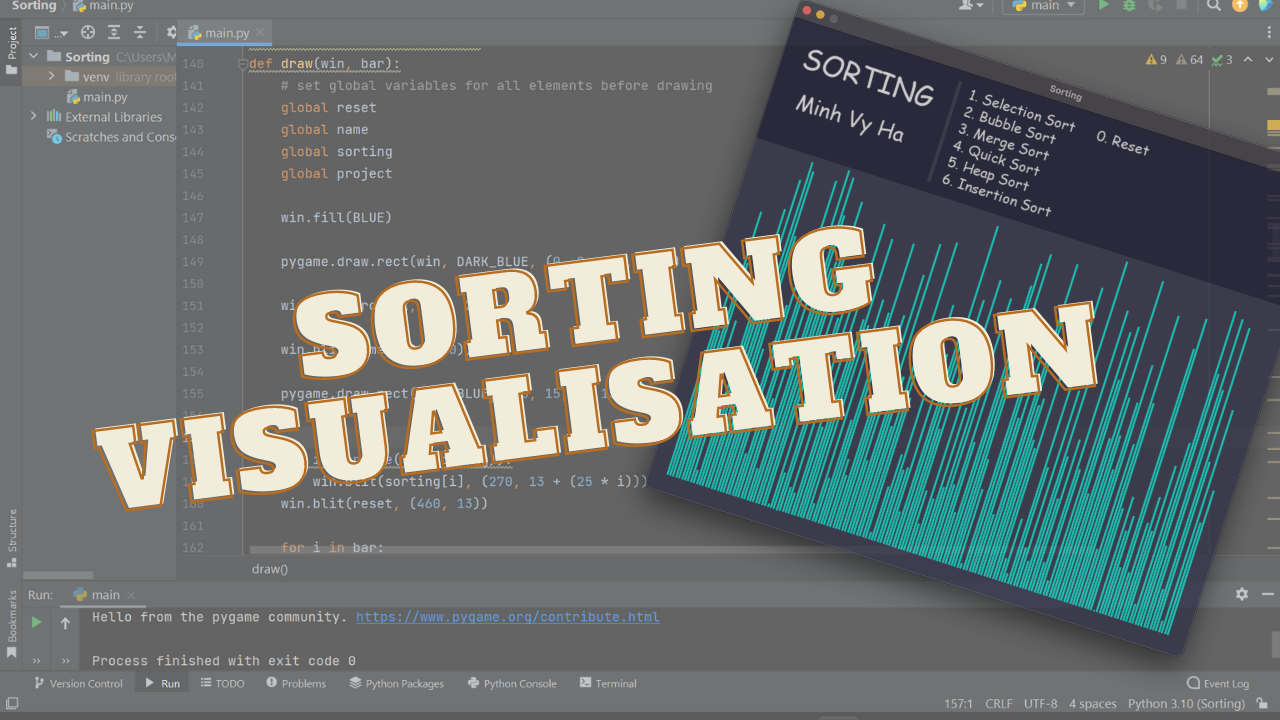Open Project panel options with the gear icon

170,32
